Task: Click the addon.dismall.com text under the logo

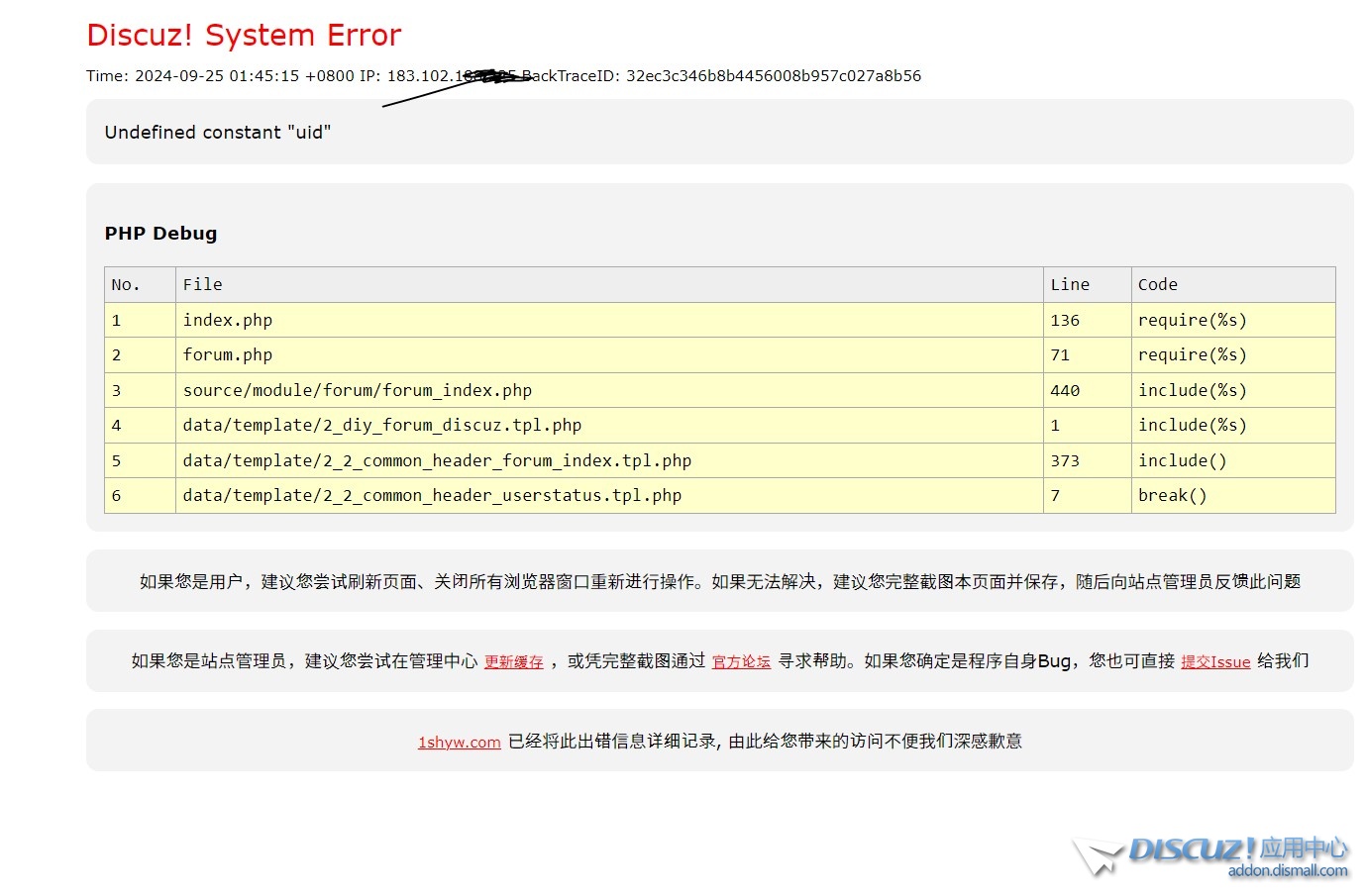Action: coord(1287,871)
